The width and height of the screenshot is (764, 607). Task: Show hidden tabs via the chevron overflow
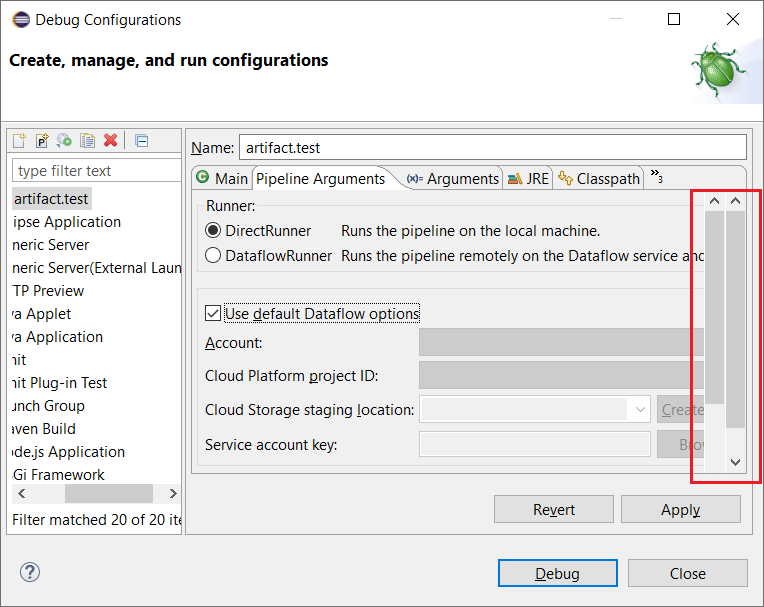pyautogui.click(x=656, y=177)
